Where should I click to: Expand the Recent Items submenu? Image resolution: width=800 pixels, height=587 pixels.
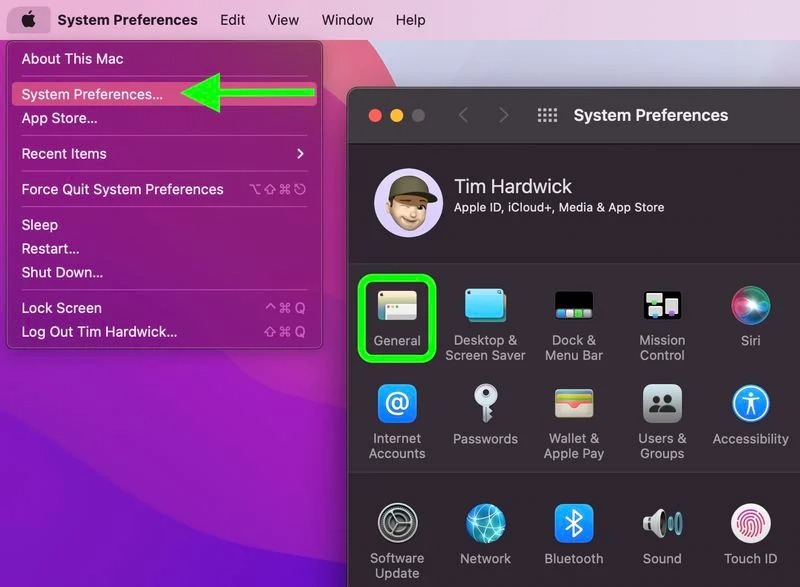coord(164,154)
